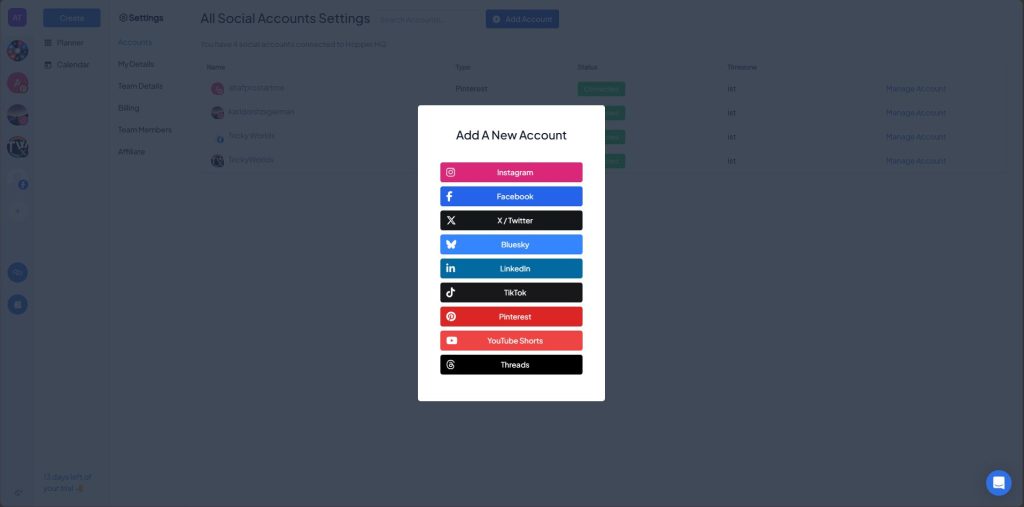Open the Billing settings page
The width and height of the screenshot is (1024, 507).
tap(129, 108)
